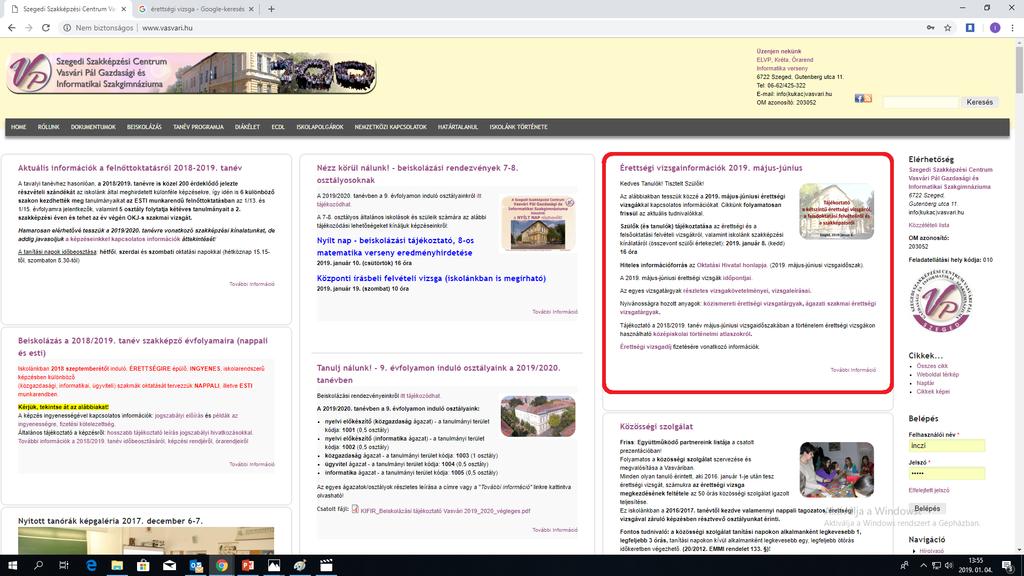1024x576 pixels.
Task: Open TANÉV PROGRAMJA menu
Action: (x=199, y=127)
